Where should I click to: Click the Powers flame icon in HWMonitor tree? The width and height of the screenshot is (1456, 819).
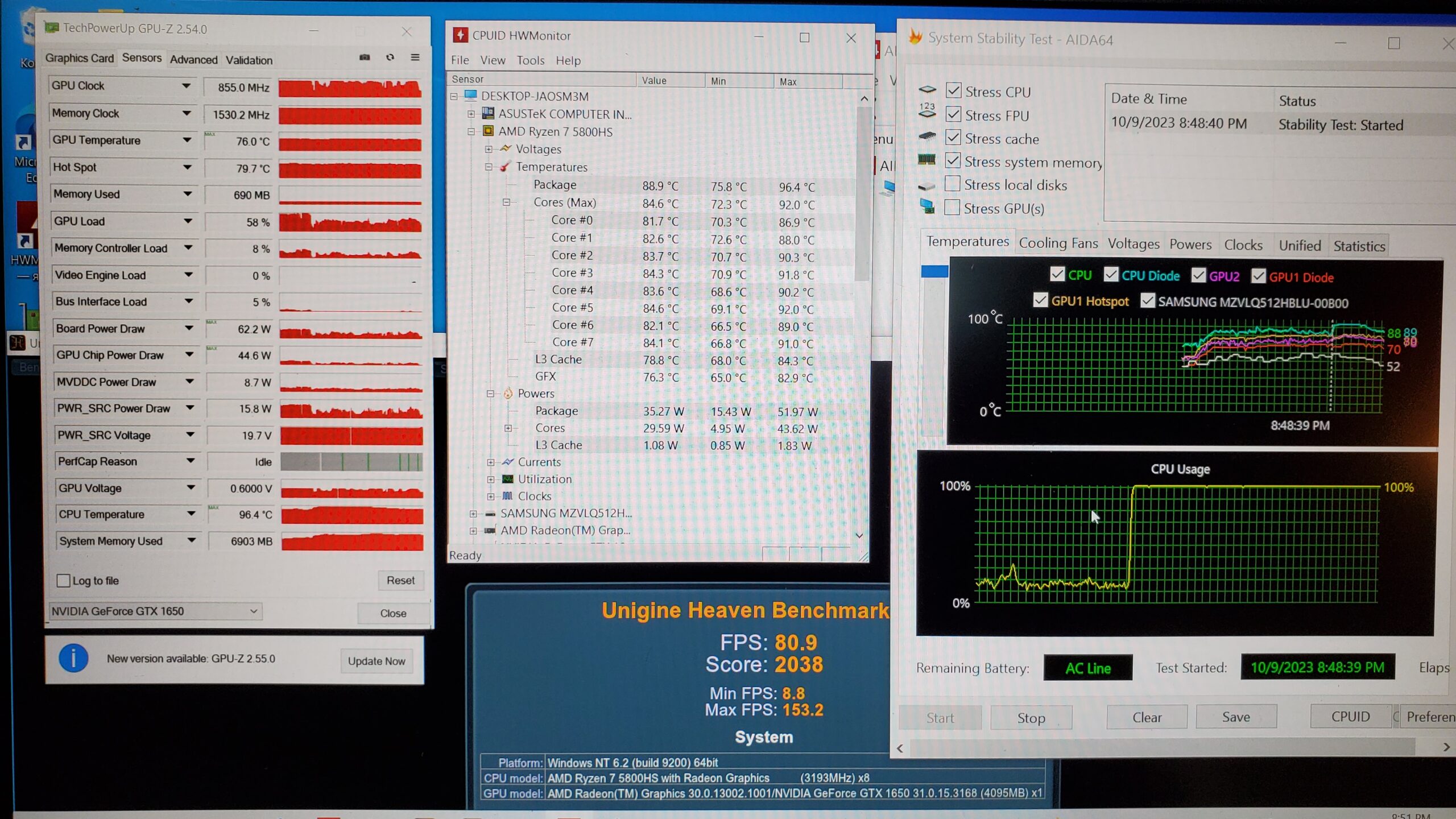508,393
